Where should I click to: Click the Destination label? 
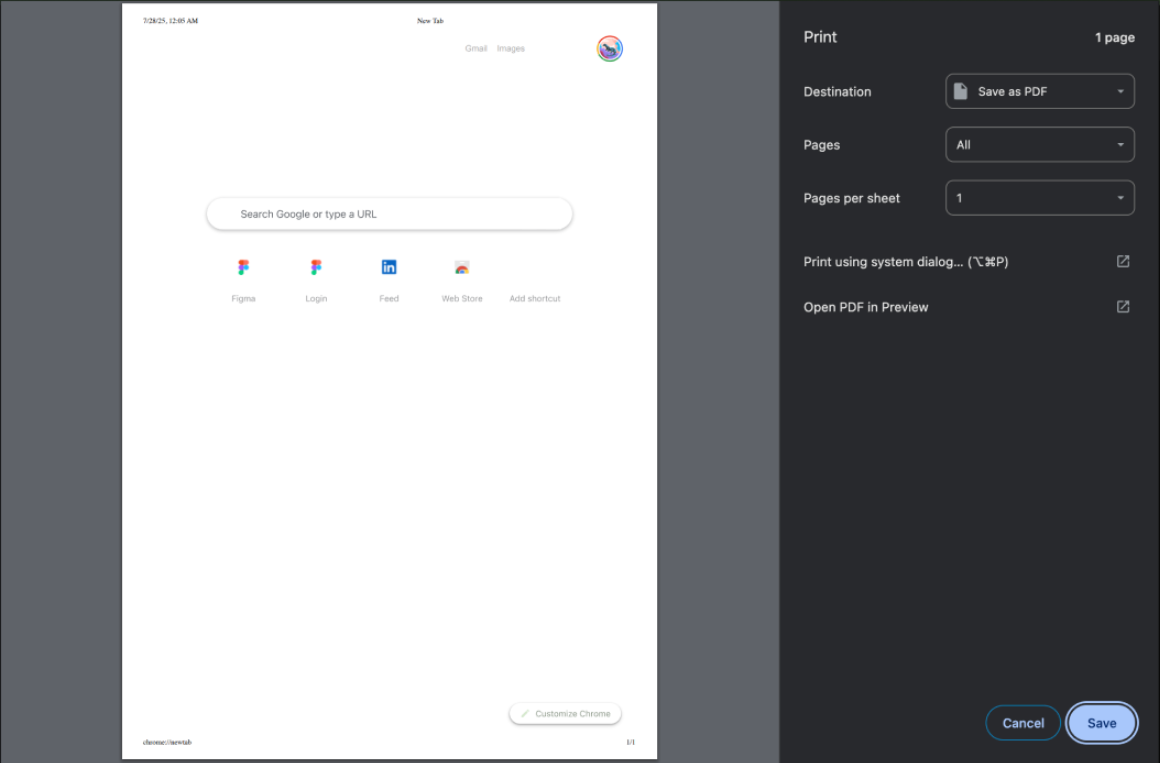[837, 92]
